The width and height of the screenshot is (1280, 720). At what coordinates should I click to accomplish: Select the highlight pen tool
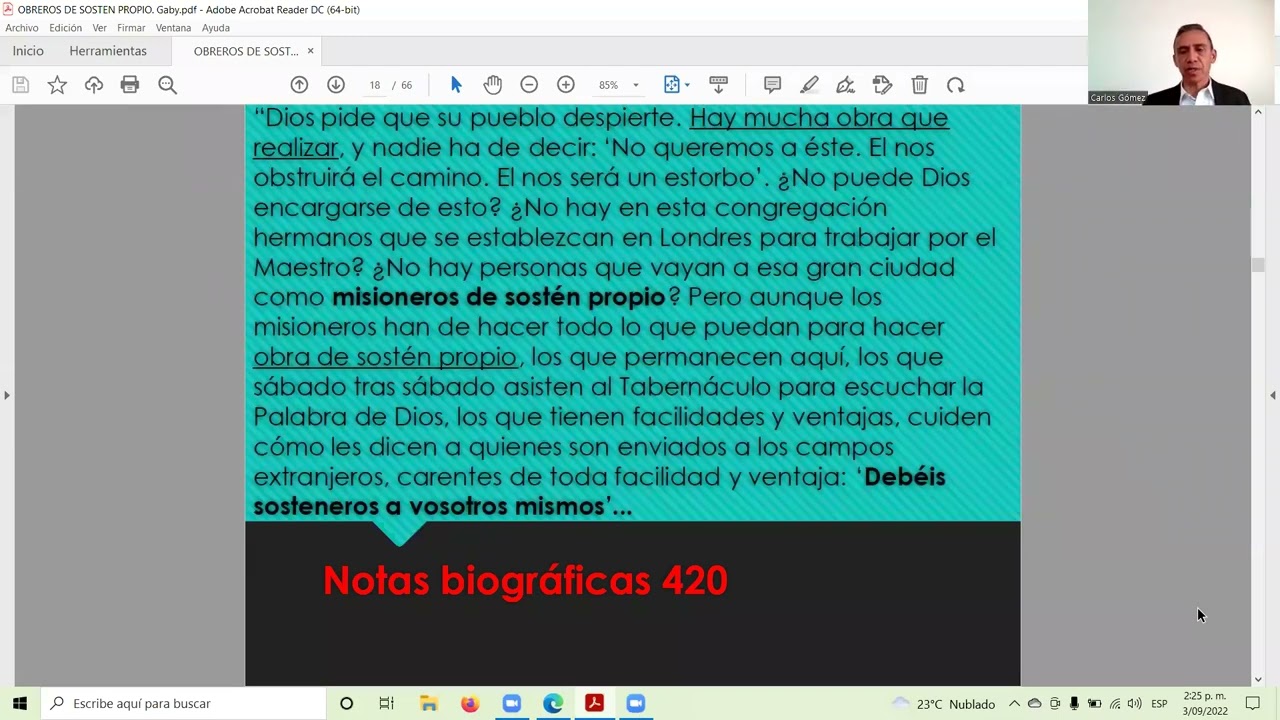coord(809,85)
